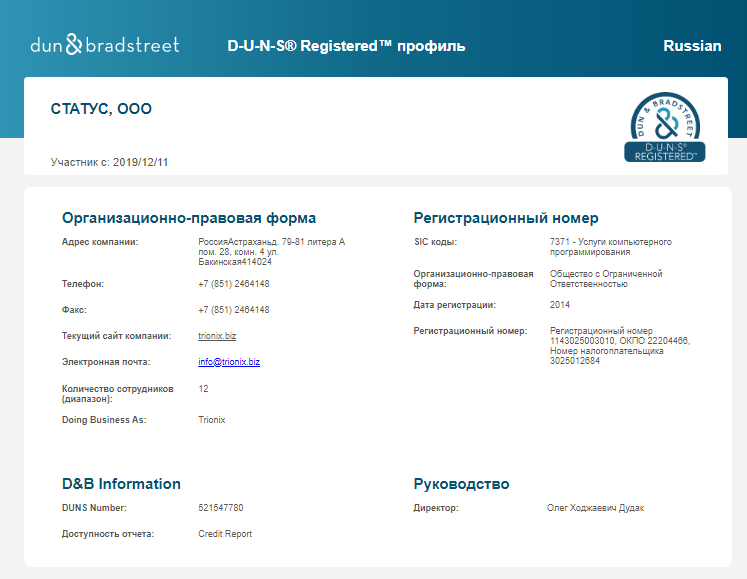Open the trionix.biz website link

coord(217,336)
